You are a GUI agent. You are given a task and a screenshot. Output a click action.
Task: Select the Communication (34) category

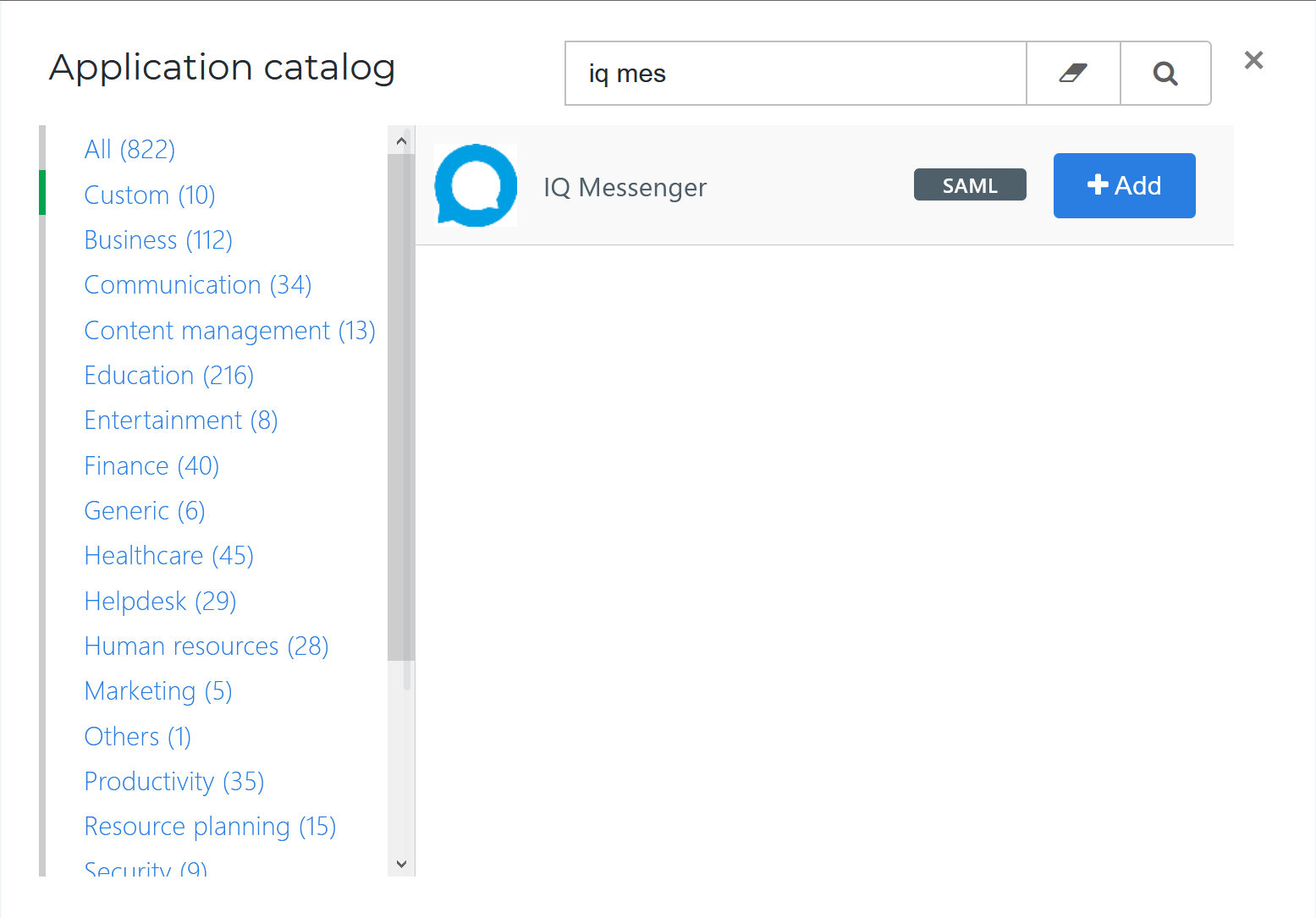(x=198, y=285)
